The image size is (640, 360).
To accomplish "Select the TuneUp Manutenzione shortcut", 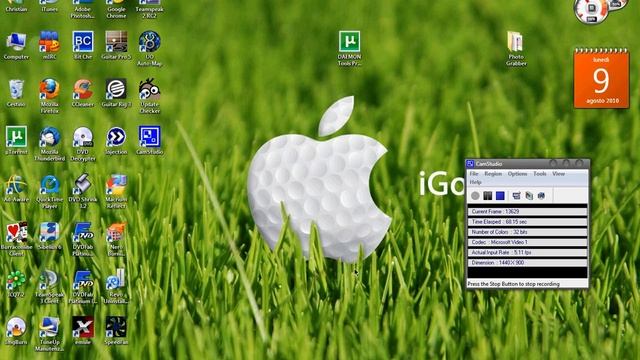I will click(49, 334).
